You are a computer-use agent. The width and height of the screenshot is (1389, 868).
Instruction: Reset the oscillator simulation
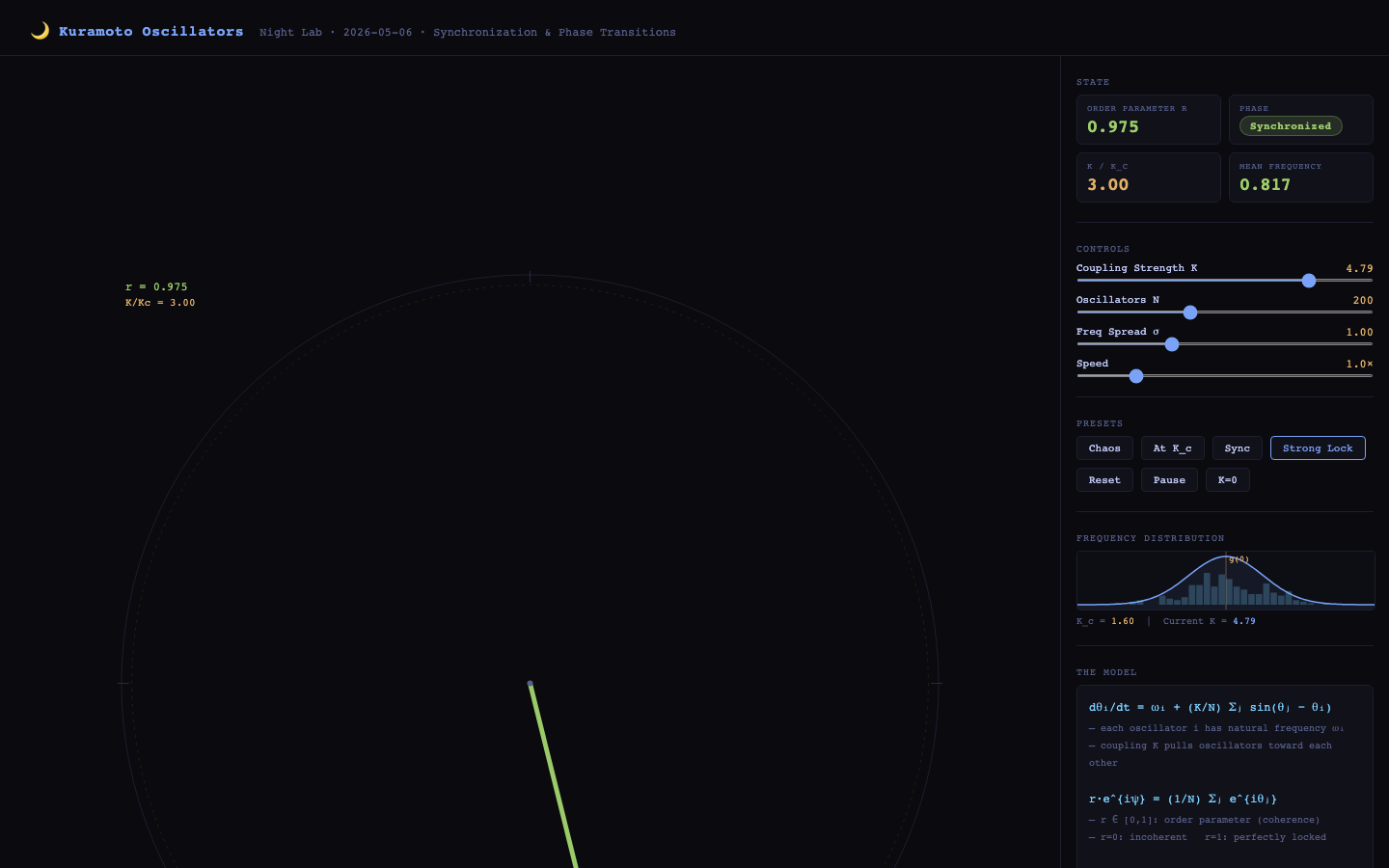coord(1104,480)
